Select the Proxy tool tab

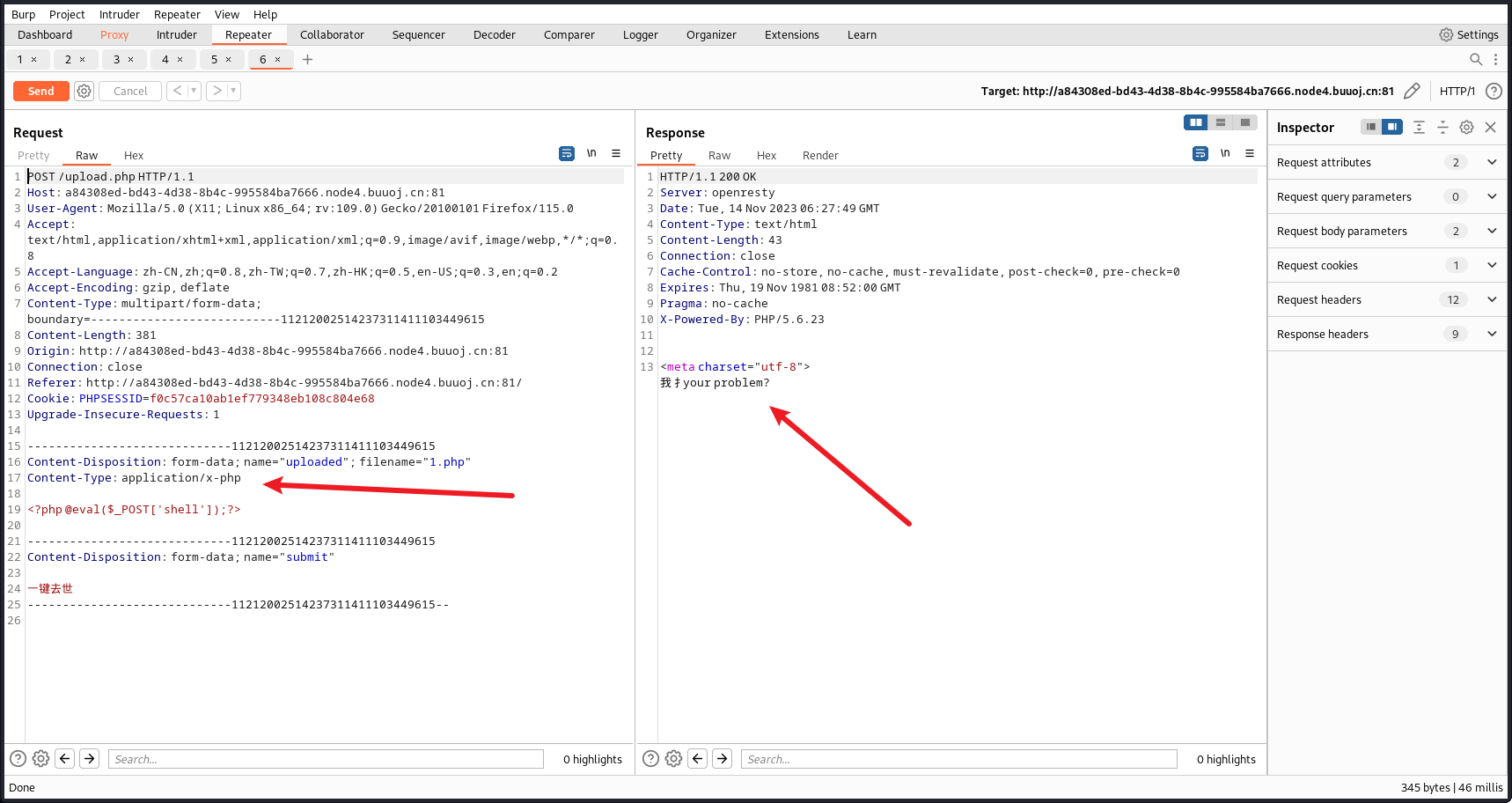114,34
